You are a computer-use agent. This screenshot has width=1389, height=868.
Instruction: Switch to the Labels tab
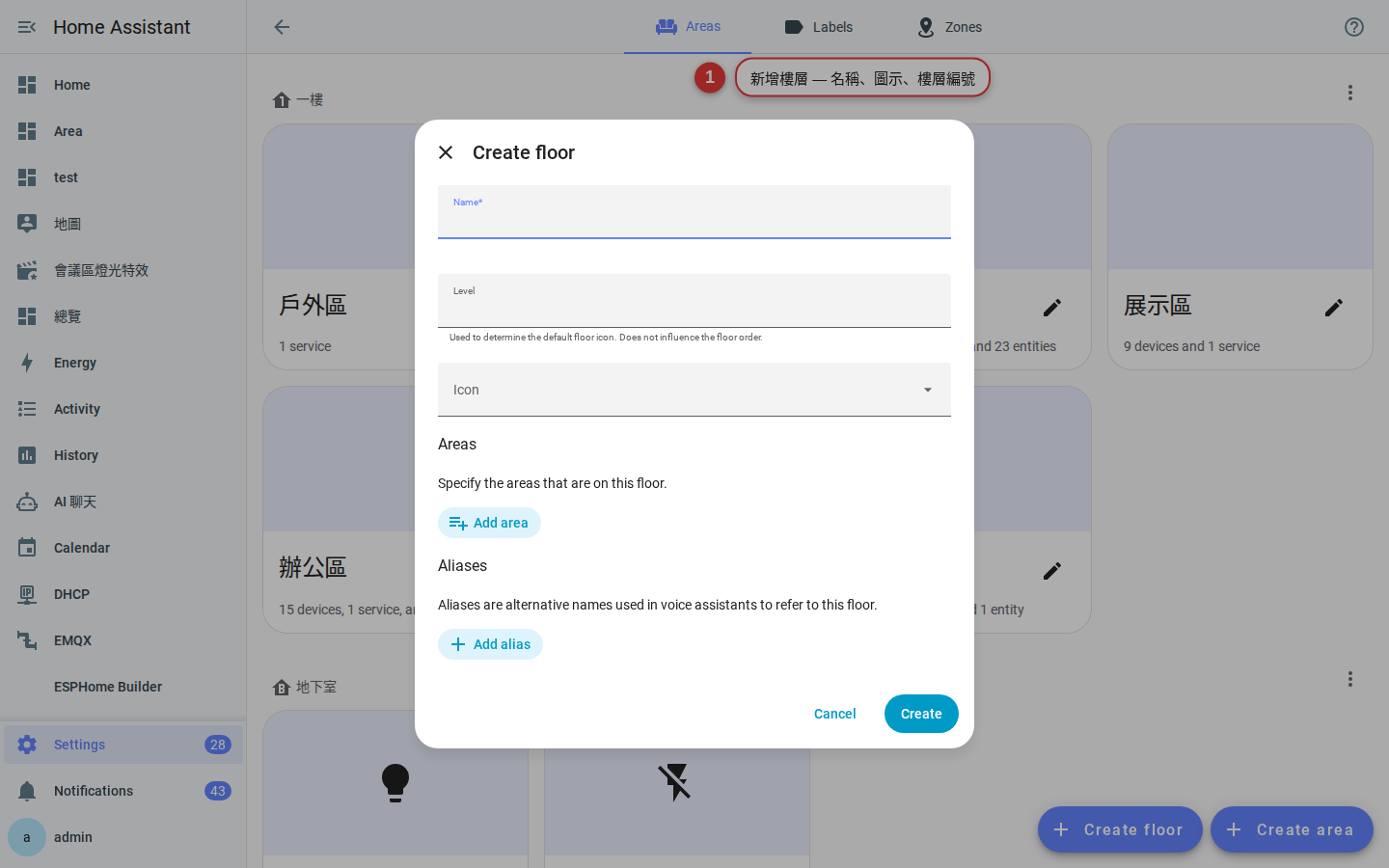818,27
